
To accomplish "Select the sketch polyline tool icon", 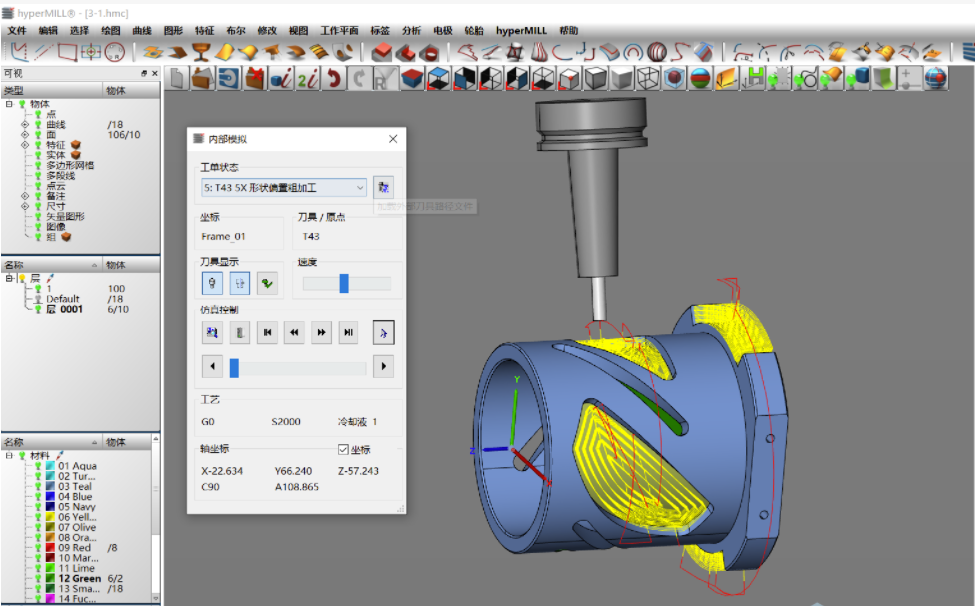I will (20, 52).
